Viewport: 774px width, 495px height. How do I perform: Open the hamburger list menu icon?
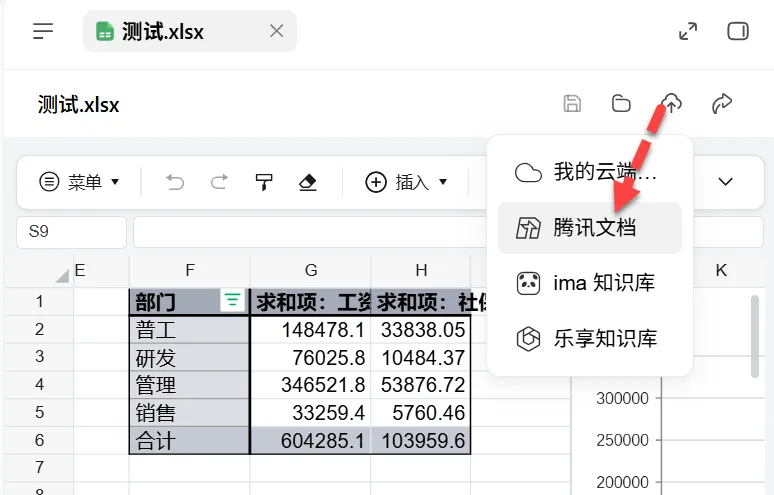tap(43, 31)
